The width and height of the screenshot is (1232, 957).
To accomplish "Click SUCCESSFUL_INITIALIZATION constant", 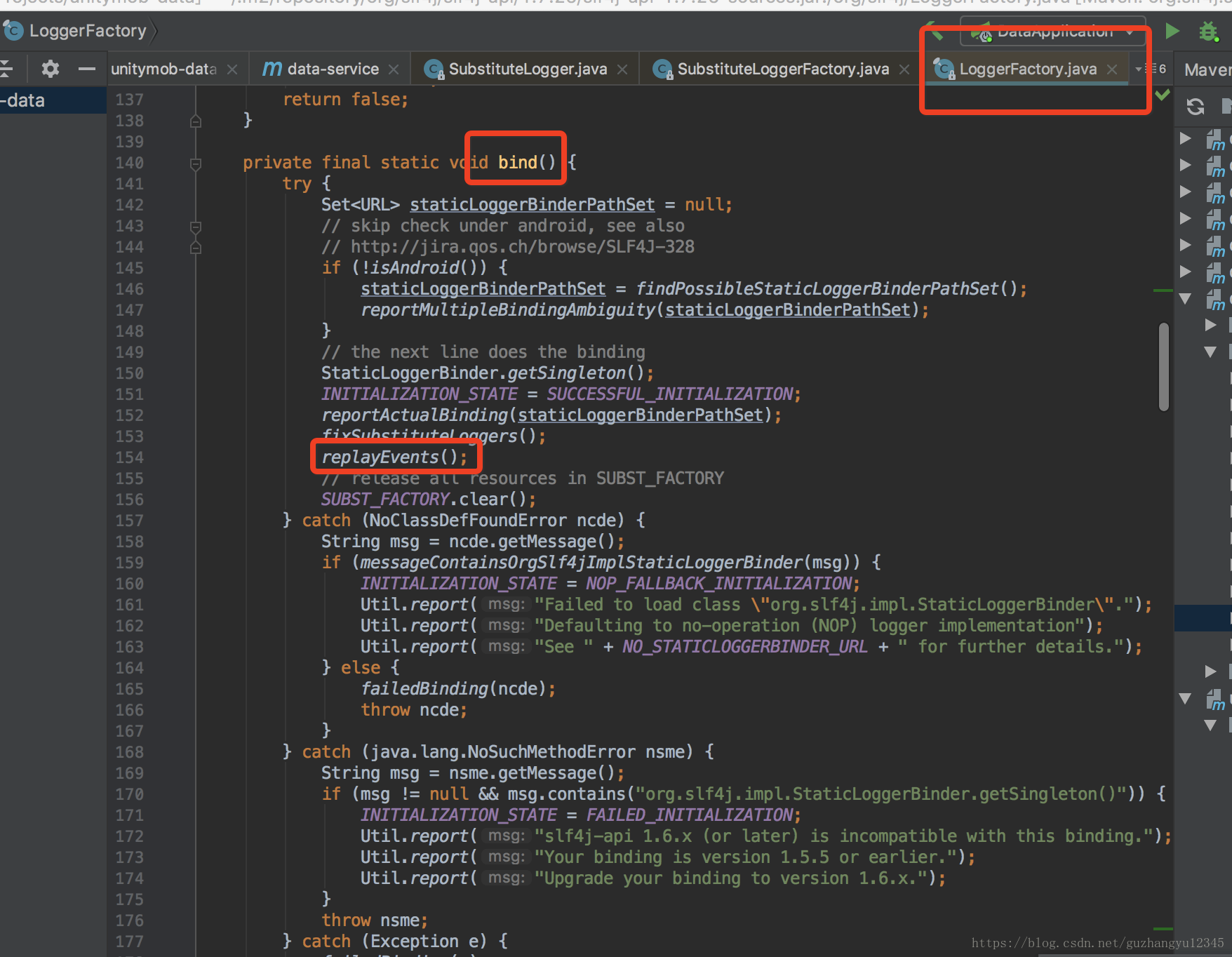I will pyautogui.click(x=670, y=394).
